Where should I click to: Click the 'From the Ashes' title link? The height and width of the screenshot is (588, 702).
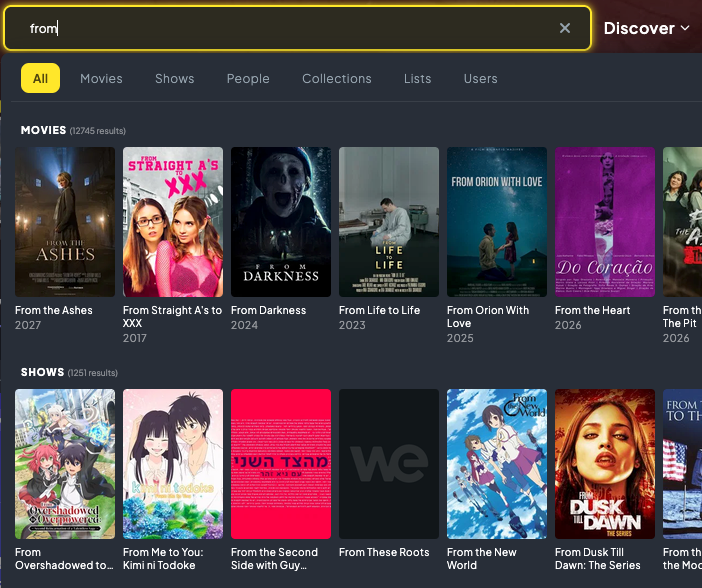(54, 310)
